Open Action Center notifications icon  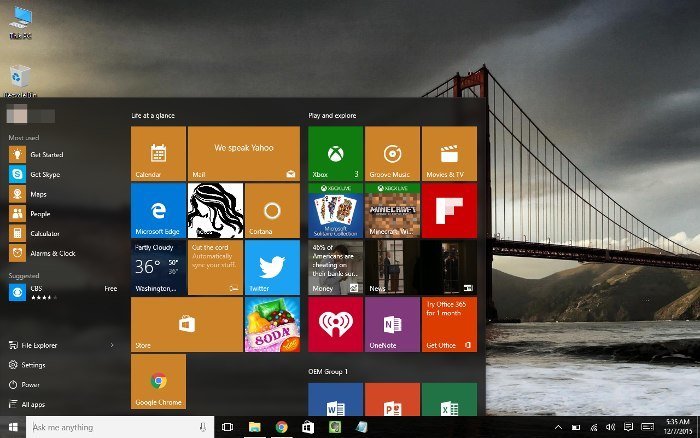629,427
